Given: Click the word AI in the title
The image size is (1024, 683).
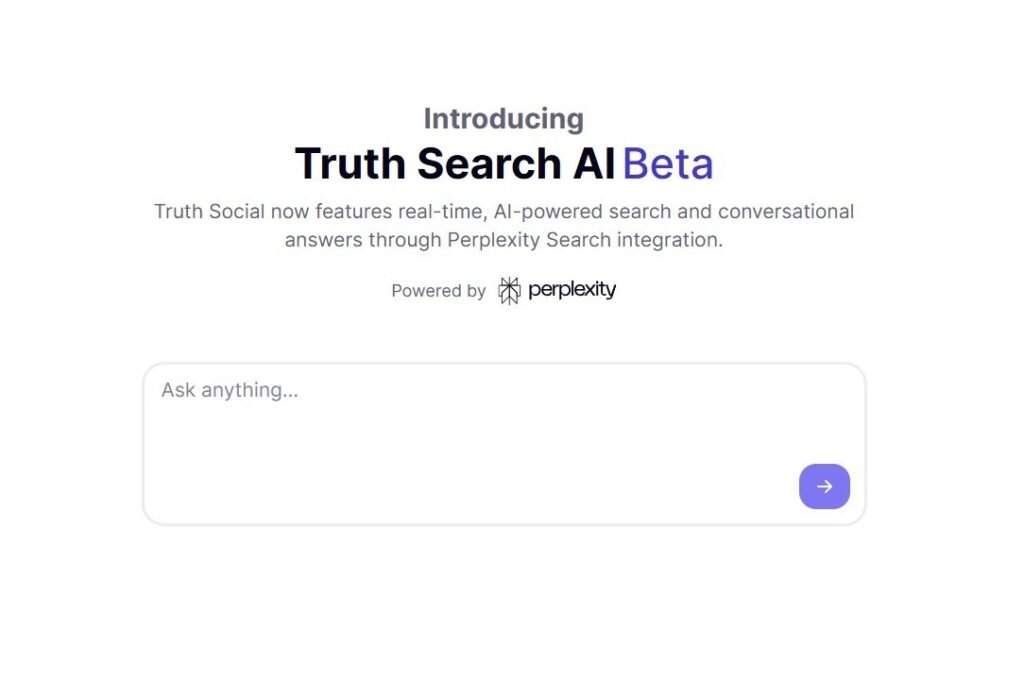Looking at the screenshot, I should click(x=594, y=164).
